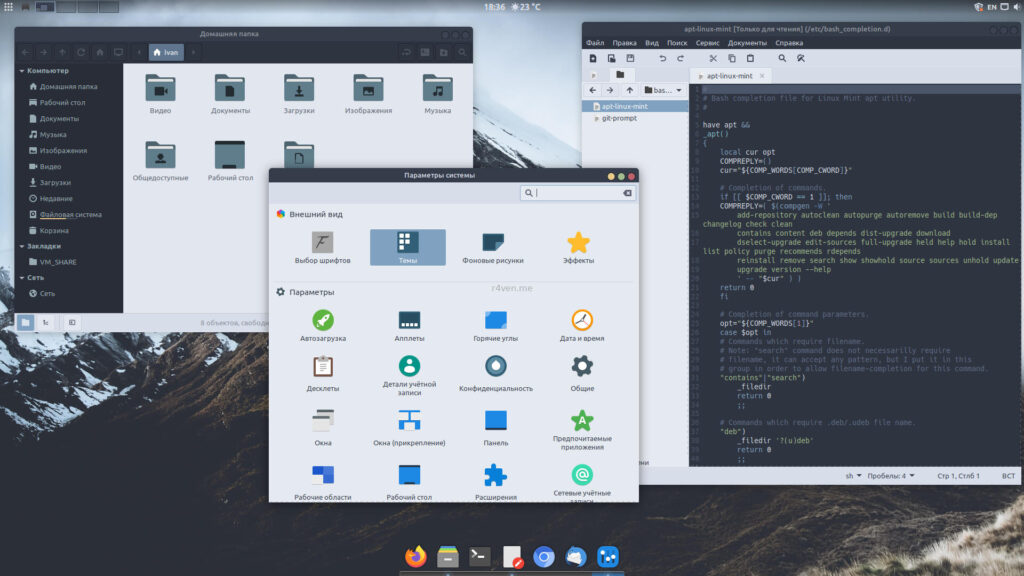This screenshot has height=576, width=1024.
Task: Select the apt-linux-mint document tab
Action: click(731, 75)
